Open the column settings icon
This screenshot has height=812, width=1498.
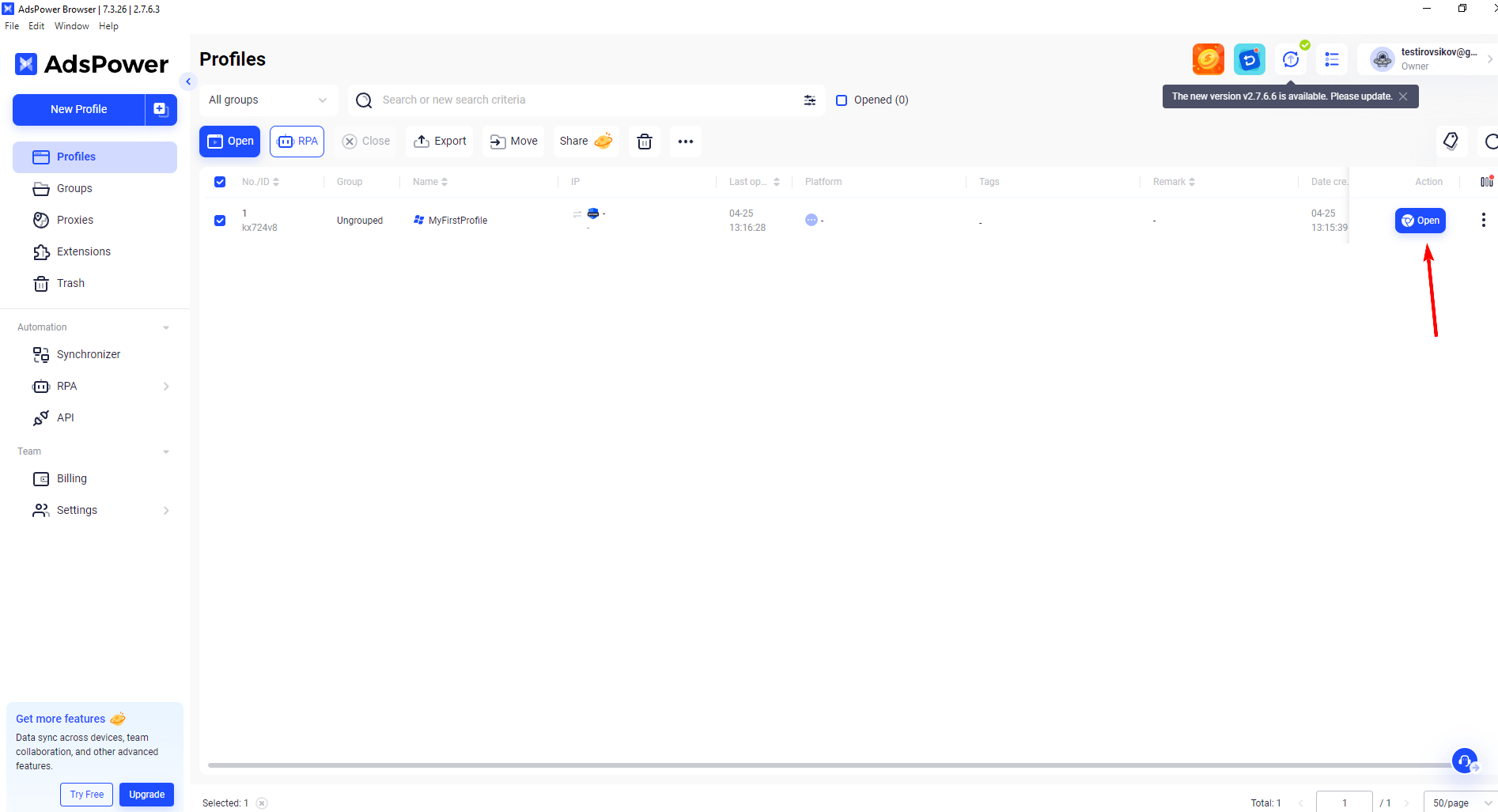pyautogui.click(x=1486, y=182)
